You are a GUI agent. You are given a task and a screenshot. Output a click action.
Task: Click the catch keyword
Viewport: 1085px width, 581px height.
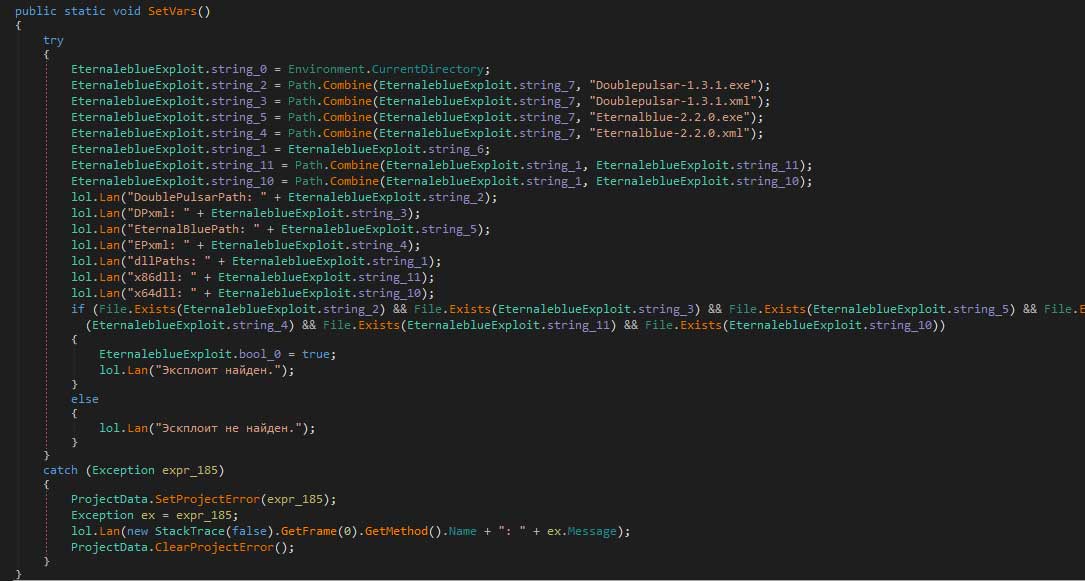(x=60, y=470)
